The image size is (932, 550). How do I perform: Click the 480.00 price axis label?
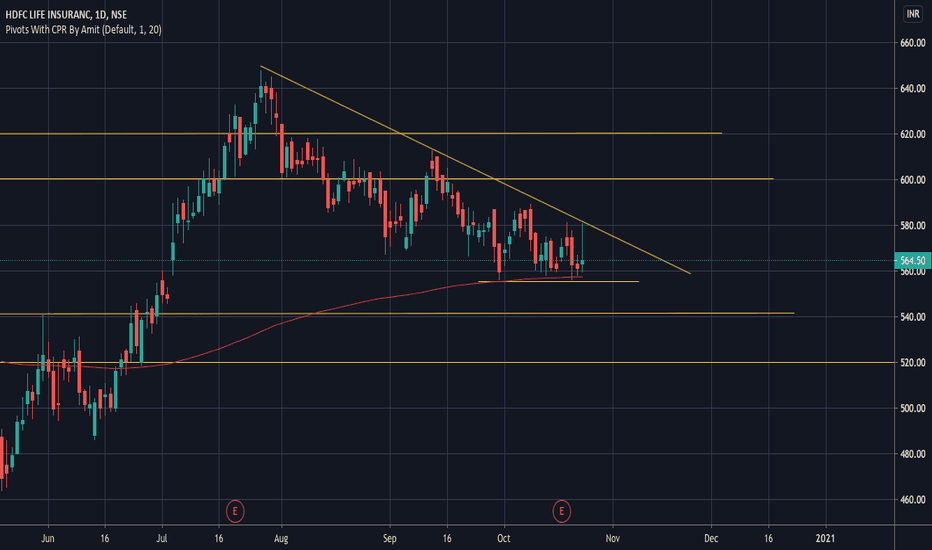point(912,454)
